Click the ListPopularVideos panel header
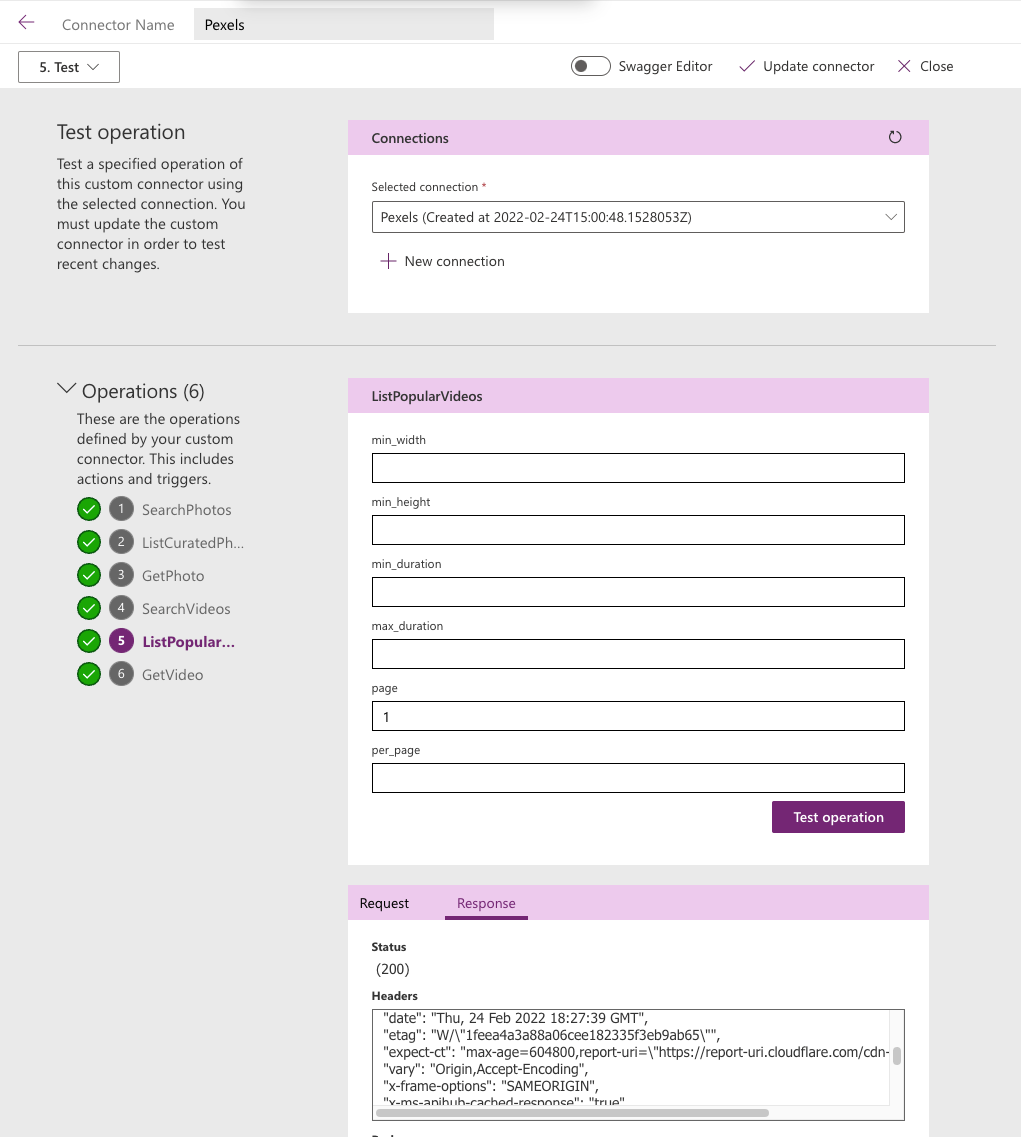 click(x=638, y=396)
